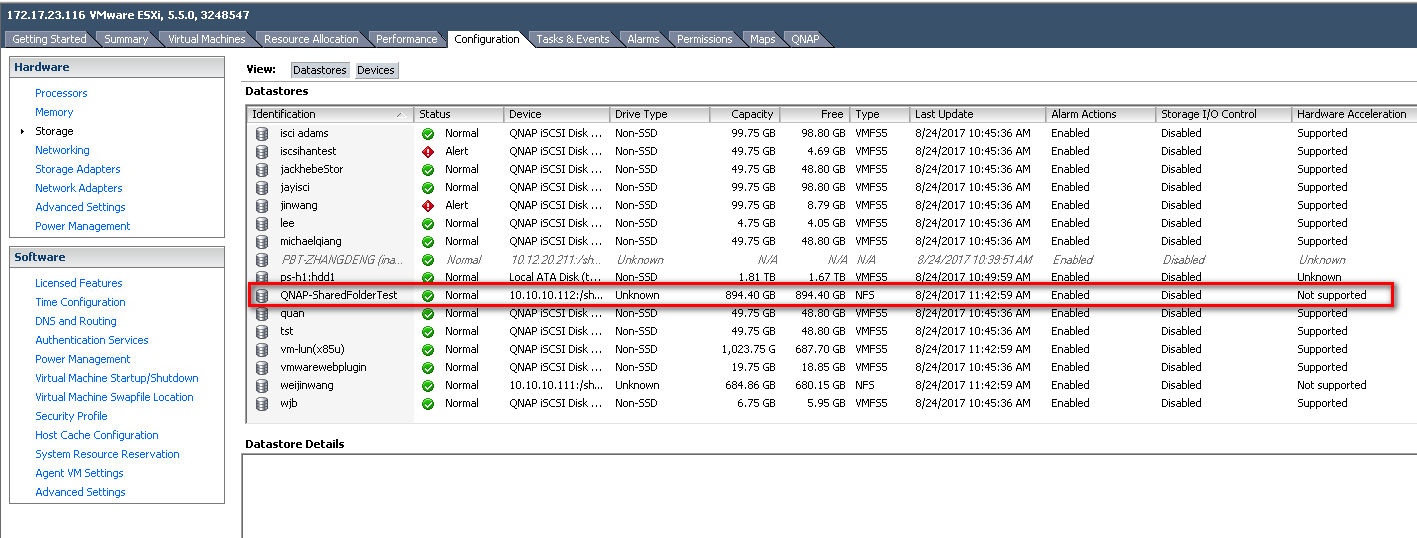Click the red Alert status icon for iscsihantest
The width and height of the screenshot is (1417, 538).
pos(428,151)
